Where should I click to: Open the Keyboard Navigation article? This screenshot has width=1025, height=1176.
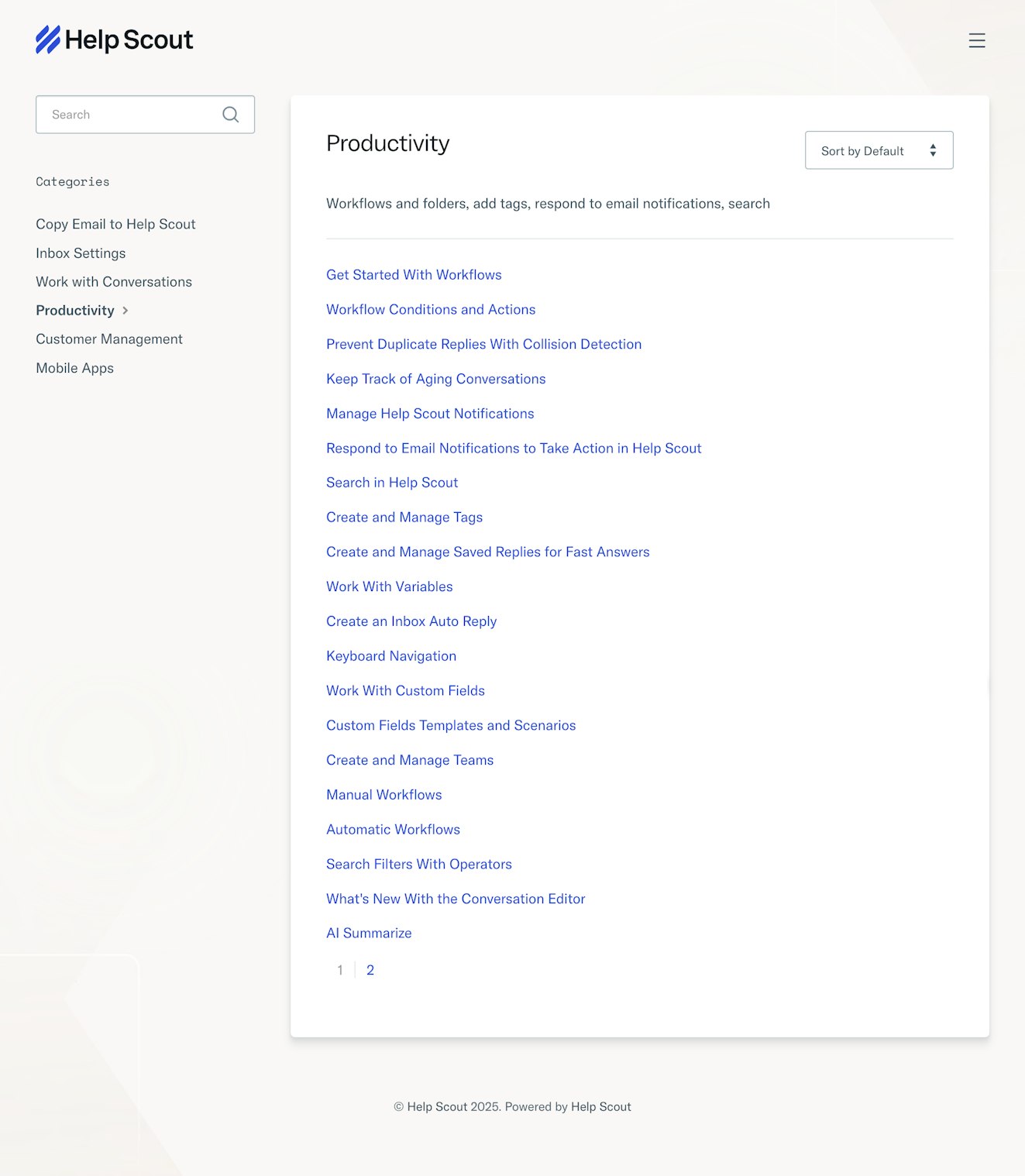pyautogui.click(x=391, y=656)
